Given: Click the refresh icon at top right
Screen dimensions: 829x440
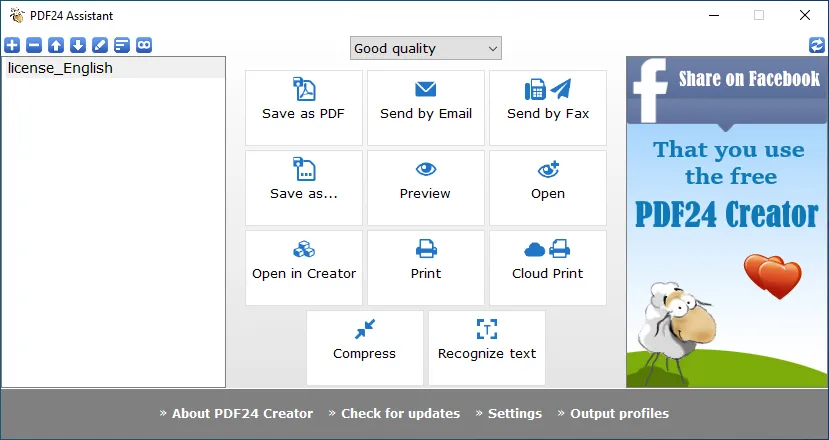Looking at the screenshot, I should click(x=817, y=45).
